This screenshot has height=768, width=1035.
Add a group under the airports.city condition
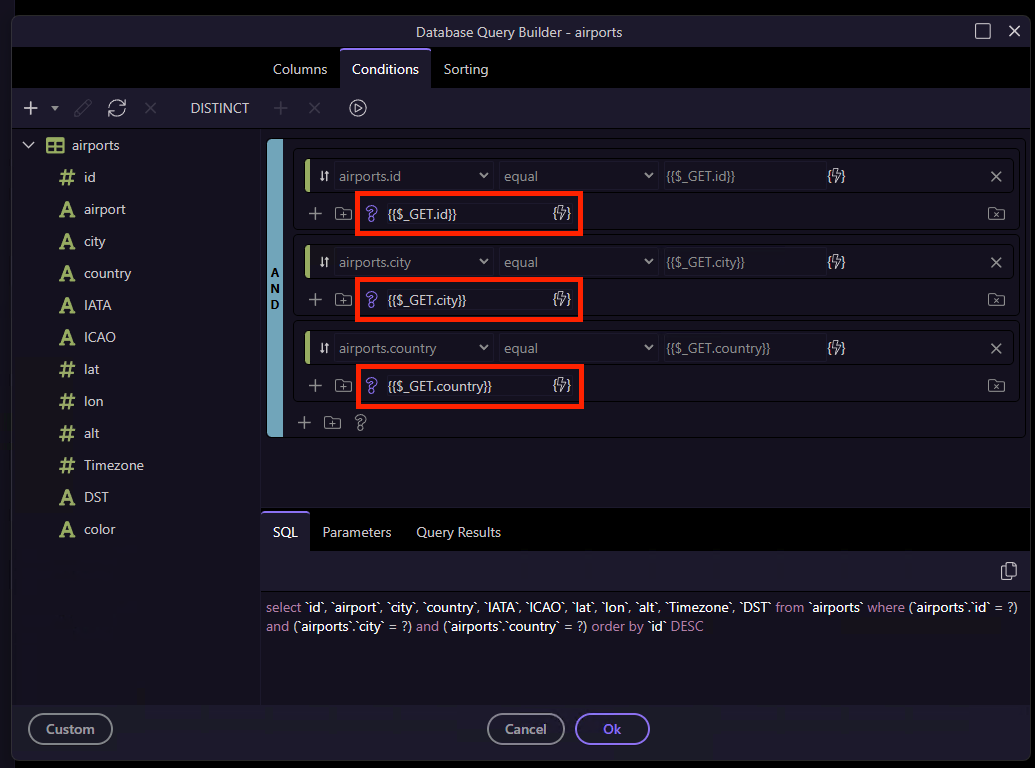click(343, 300)
